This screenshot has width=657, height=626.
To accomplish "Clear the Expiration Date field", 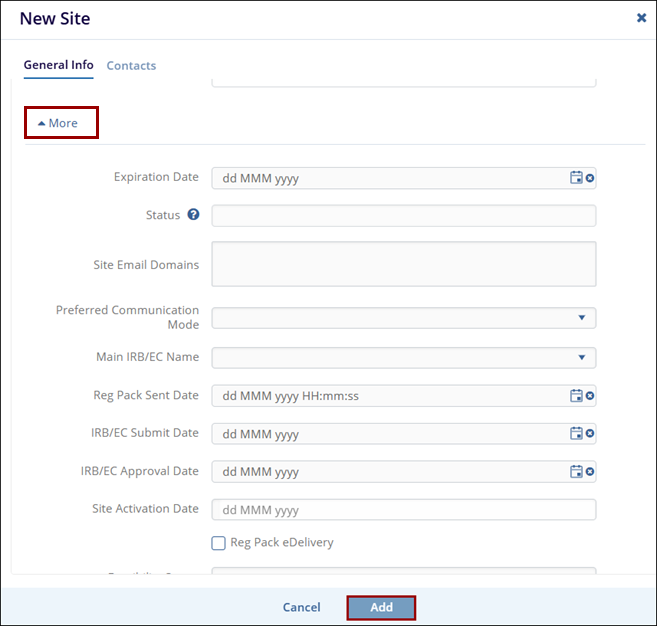I will pos(590,178).
